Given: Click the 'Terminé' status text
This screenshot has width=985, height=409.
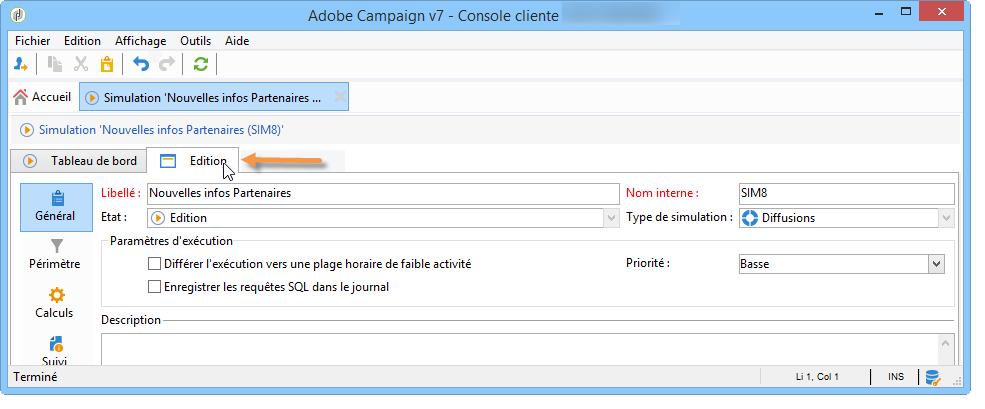Looking at the screenshot, I should [x=35, y=377].
